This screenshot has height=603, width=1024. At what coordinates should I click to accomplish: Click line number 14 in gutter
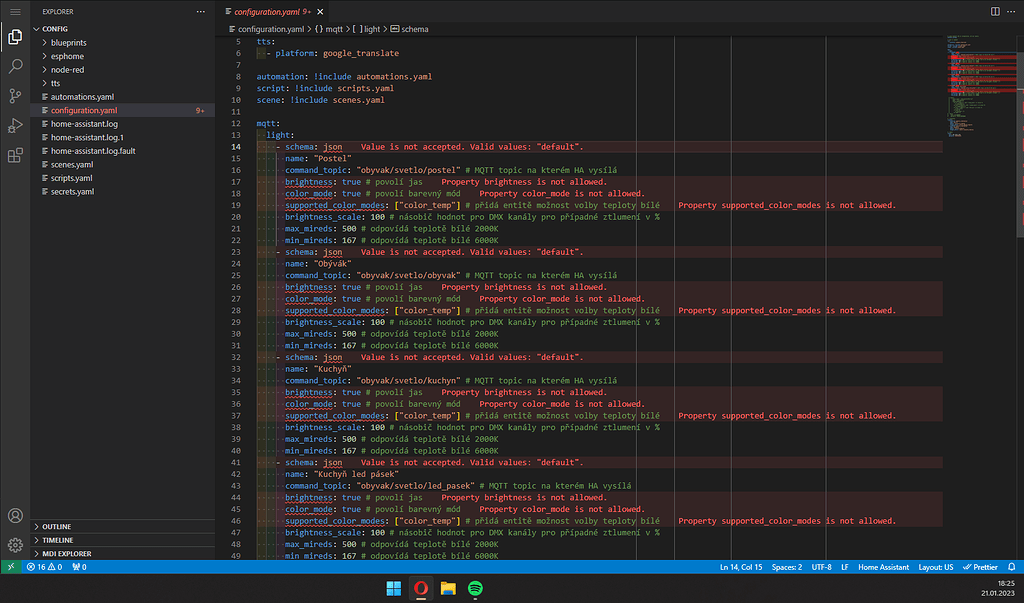[x=235, y=147]
